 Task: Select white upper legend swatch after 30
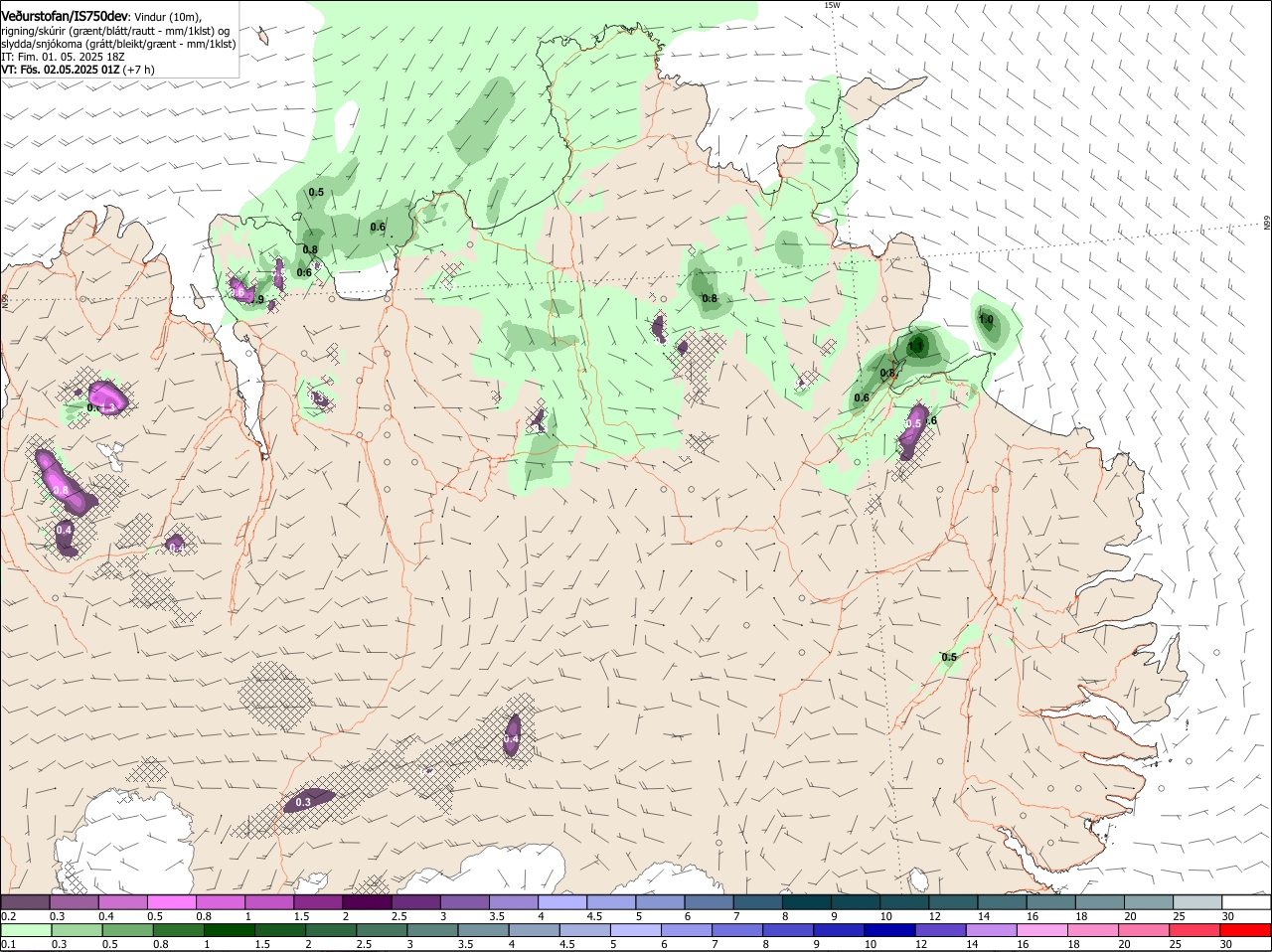click(1247, 901)
